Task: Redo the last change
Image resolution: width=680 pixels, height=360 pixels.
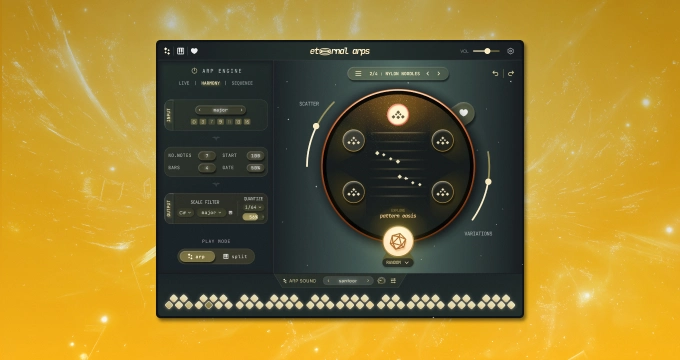Action: (510, 74)
